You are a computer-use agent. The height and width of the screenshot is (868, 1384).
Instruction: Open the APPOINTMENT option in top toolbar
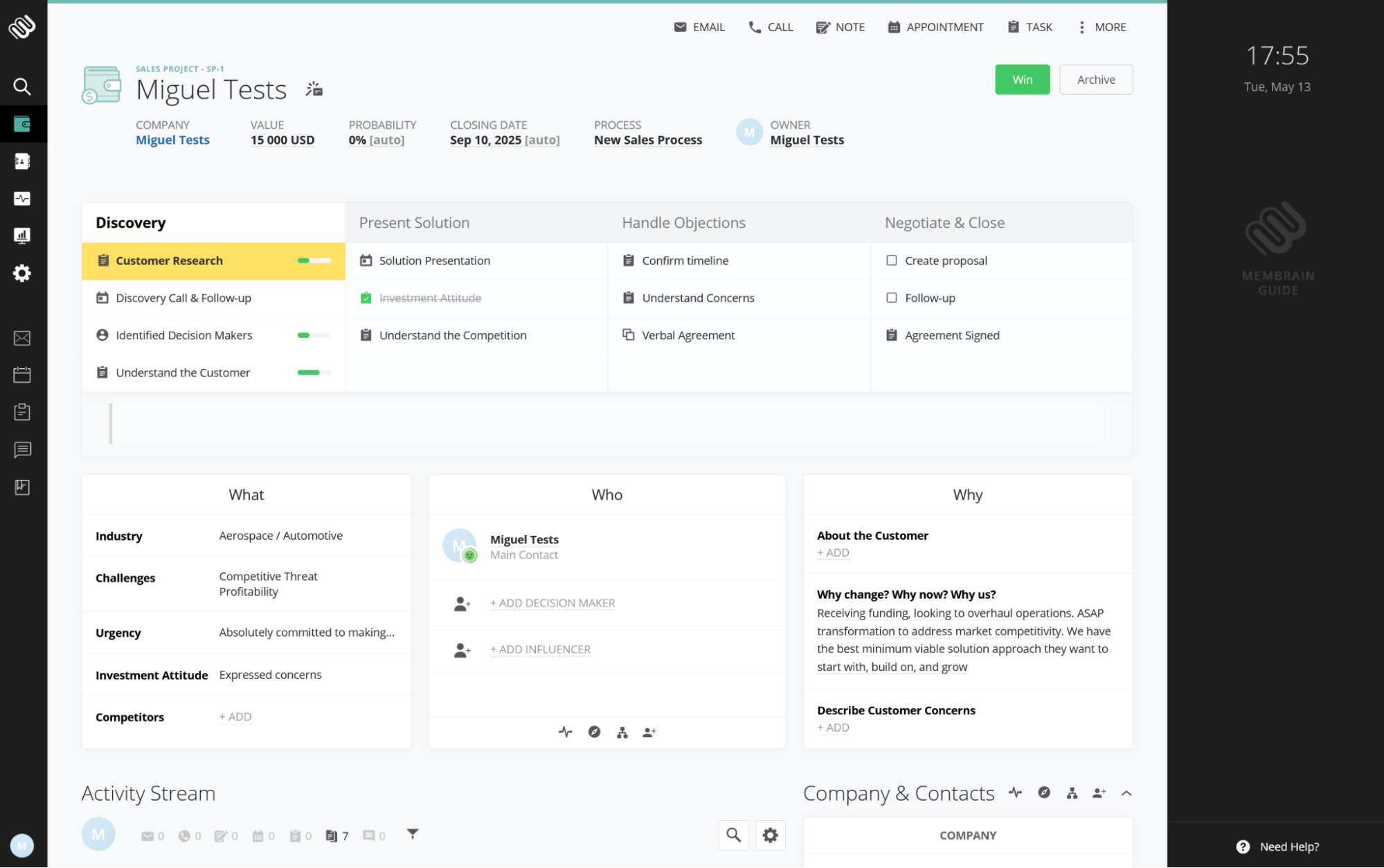(935, 27)
